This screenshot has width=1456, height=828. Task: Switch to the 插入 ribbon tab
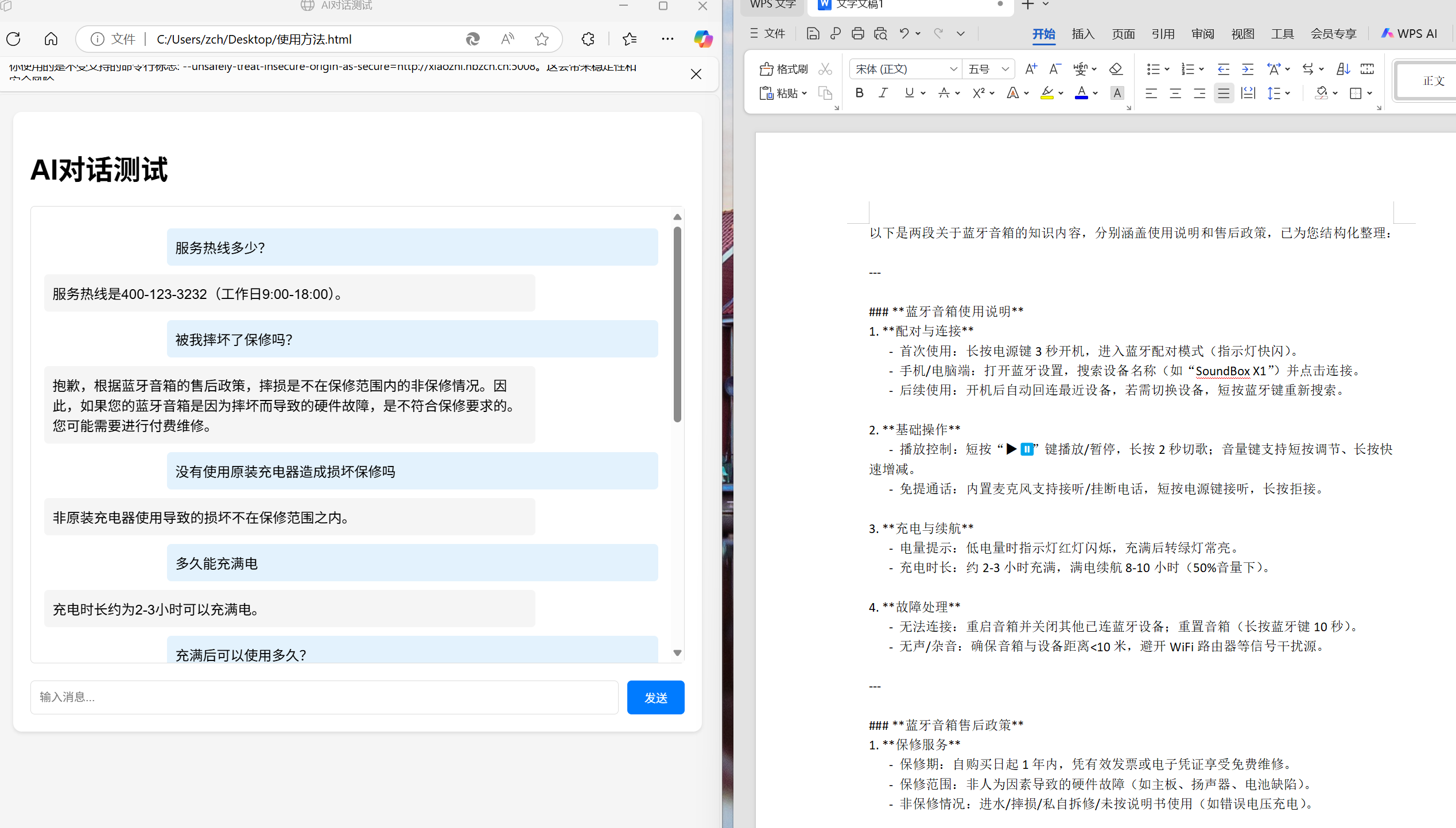click(1083, 34)
